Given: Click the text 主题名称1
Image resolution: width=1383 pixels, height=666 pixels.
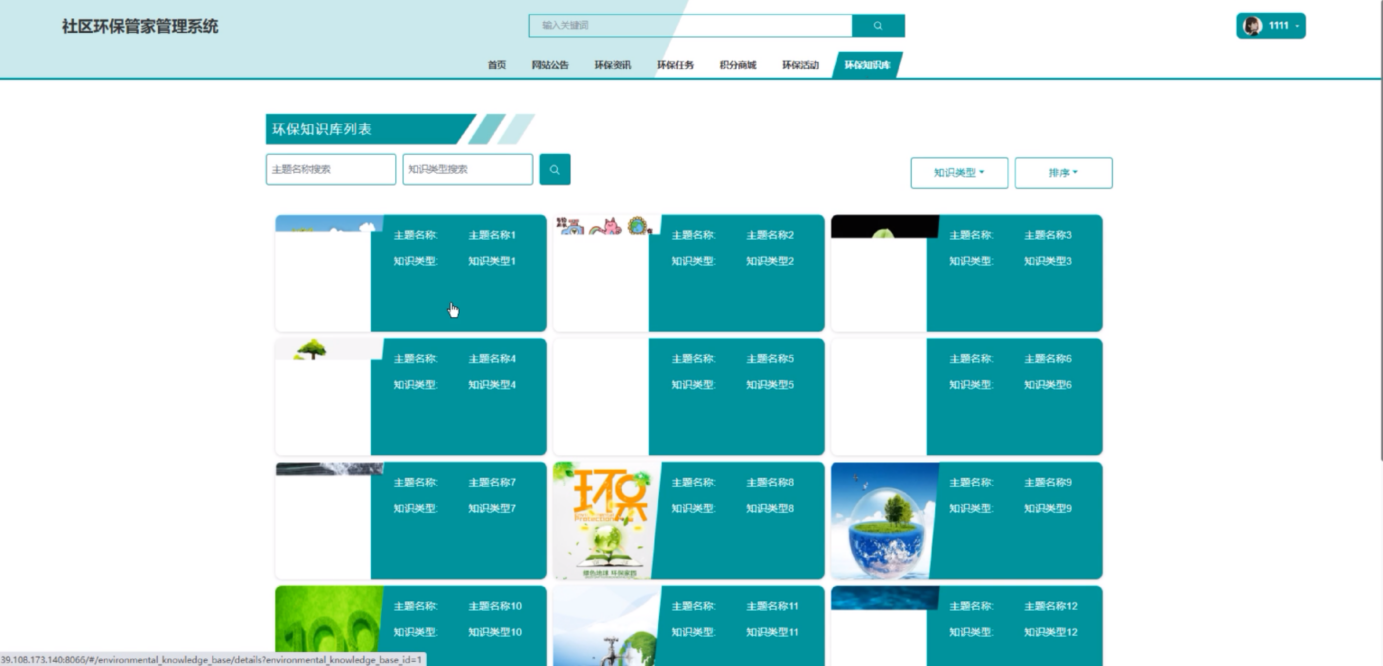Looking at the screenshot, I should coord(492,236).
